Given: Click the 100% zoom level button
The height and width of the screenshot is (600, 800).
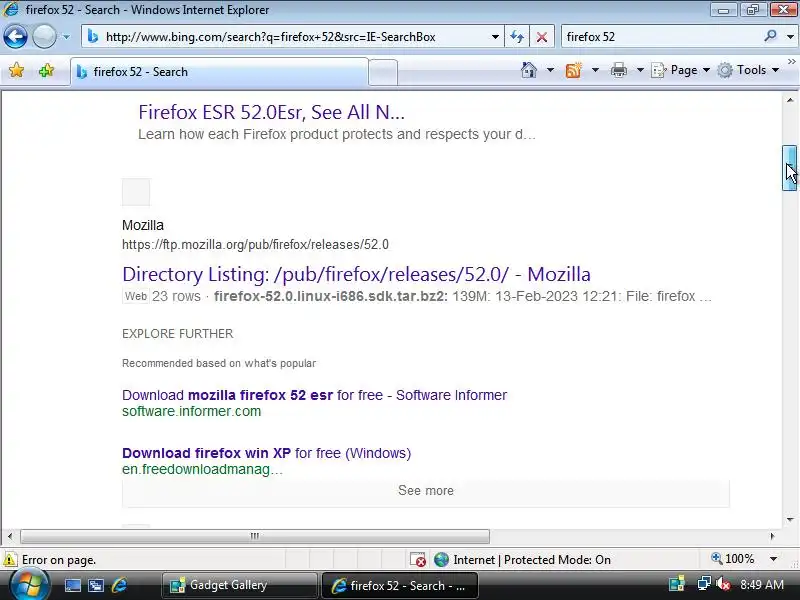Looking at the screenshot, I should (x=733, y=559).
